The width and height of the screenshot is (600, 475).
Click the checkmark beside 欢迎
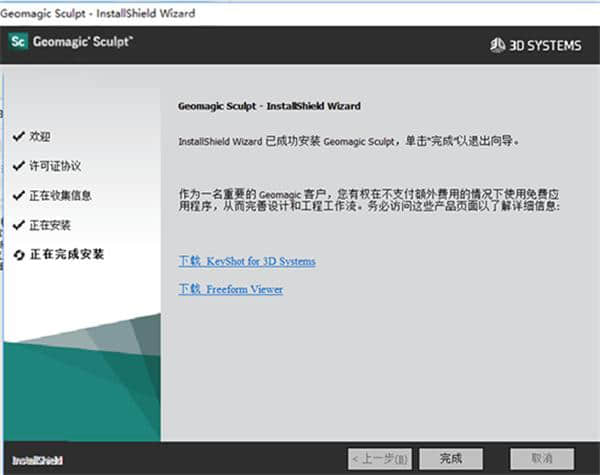(18, 135)
